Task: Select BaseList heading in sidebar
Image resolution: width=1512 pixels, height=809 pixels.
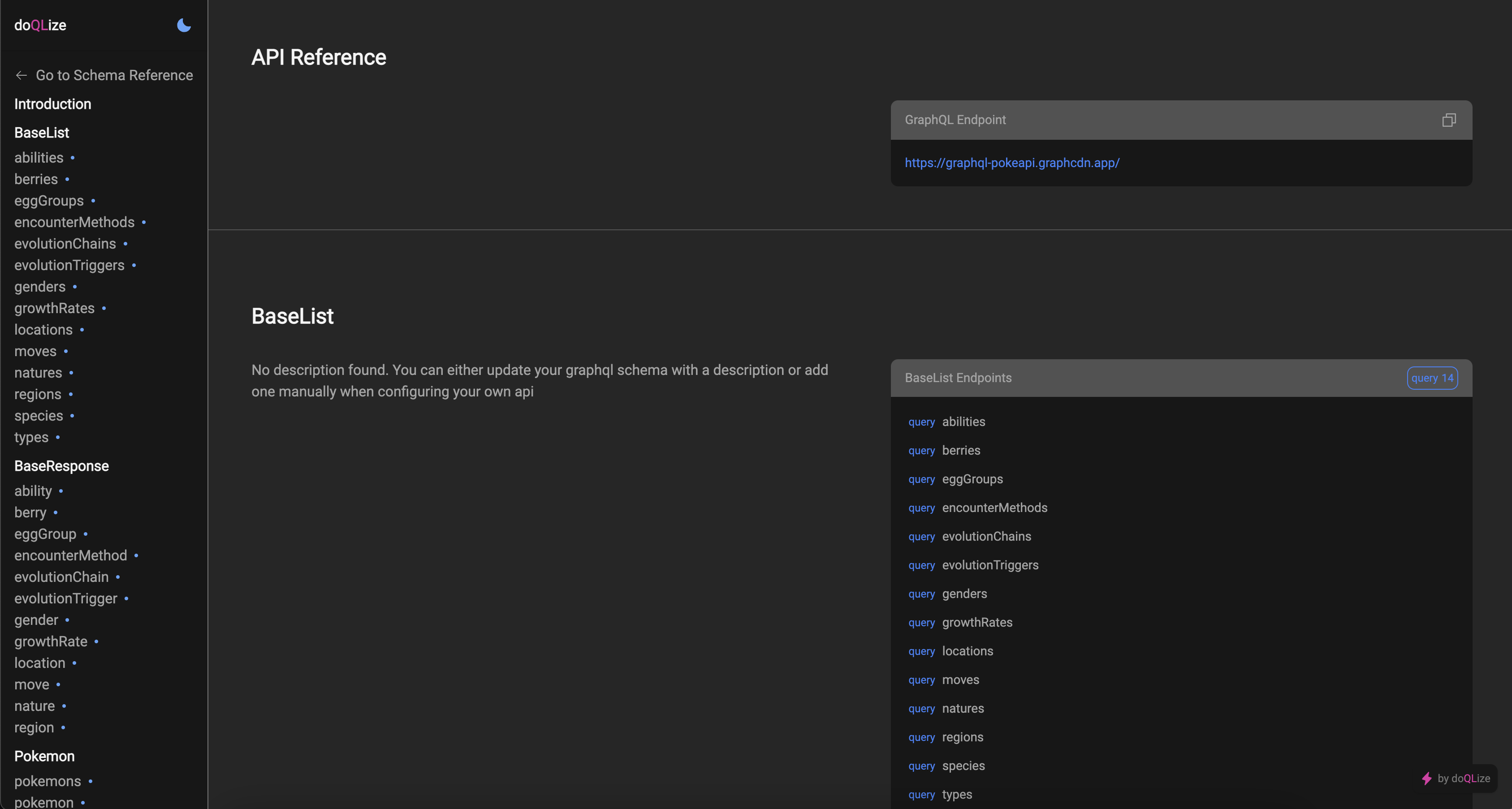Action: point(42,133)
